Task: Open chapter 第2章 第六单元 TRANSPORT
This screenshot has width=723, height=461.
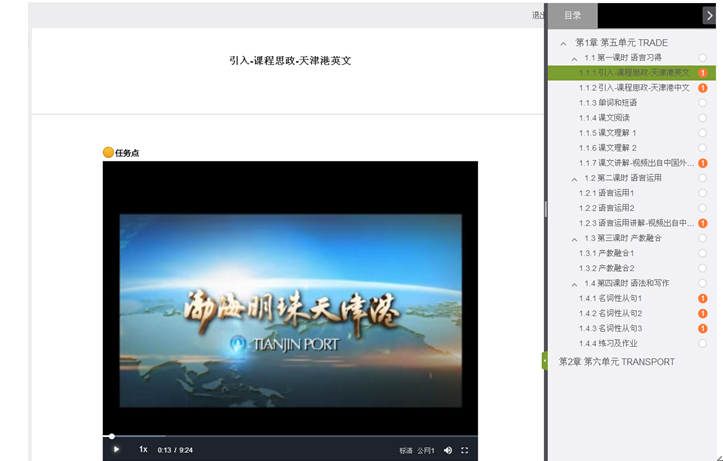Action: click(x=616, y=362)
